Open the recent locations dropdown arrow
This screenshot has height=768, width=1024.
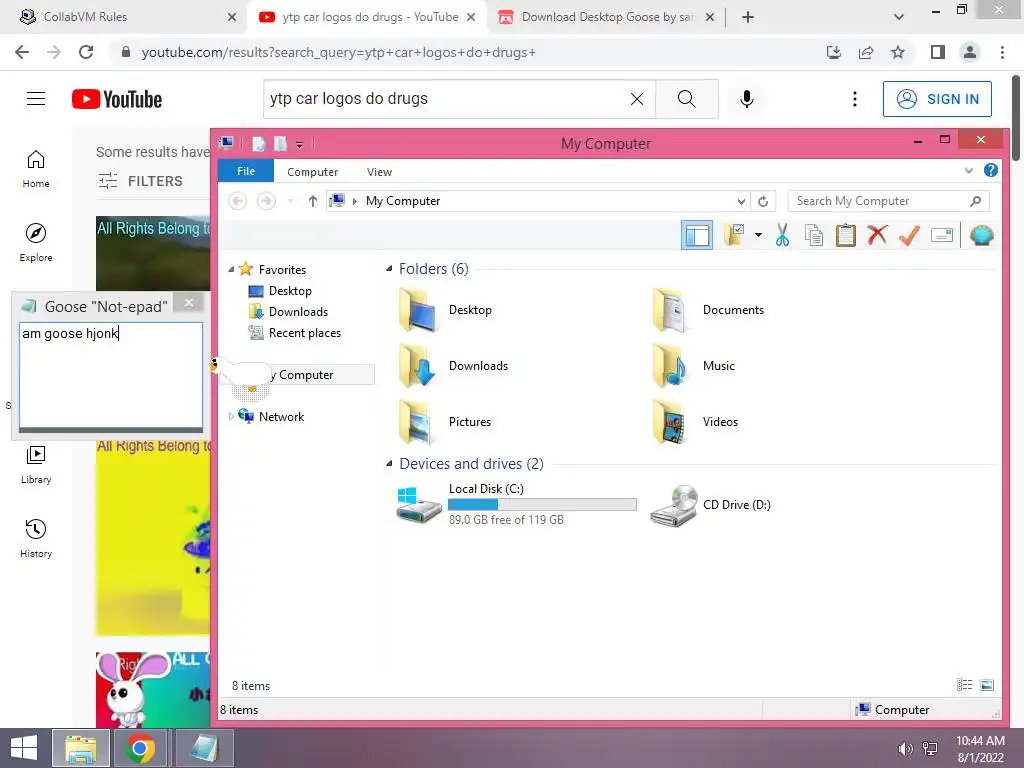point(291,201)
